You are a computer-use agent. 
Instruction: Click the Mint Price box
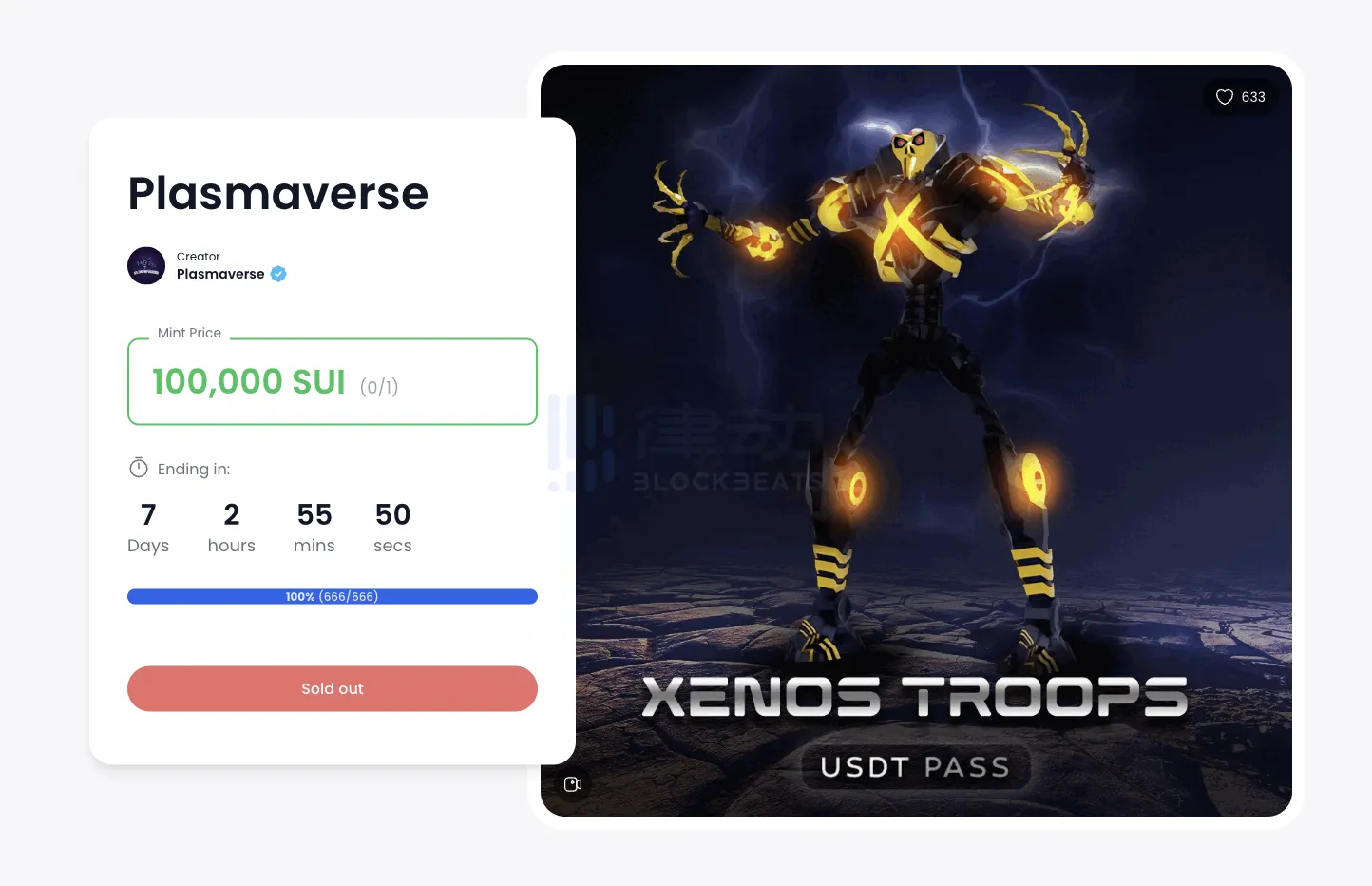point(333,381)
